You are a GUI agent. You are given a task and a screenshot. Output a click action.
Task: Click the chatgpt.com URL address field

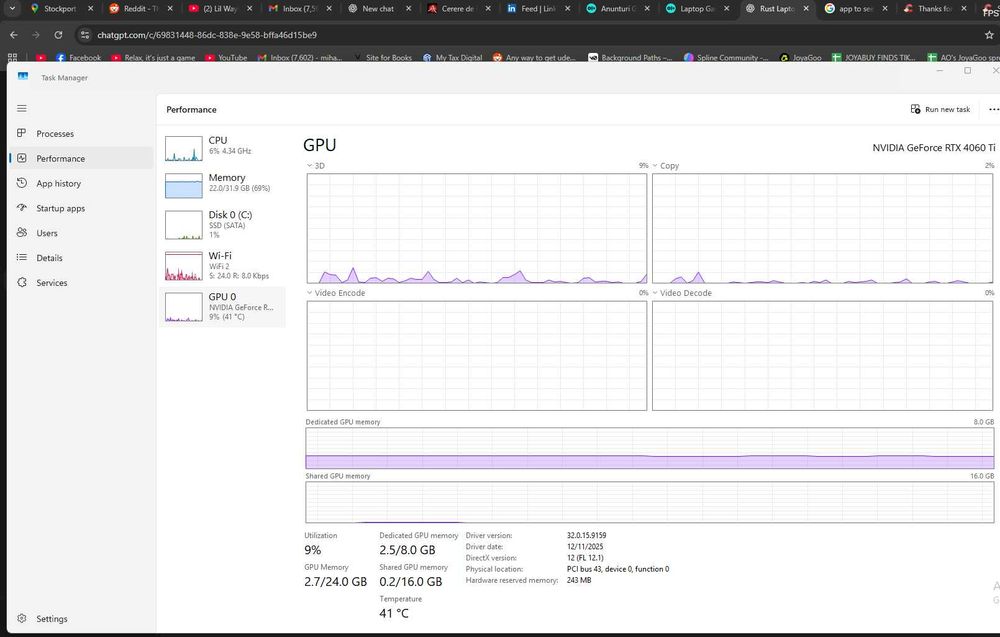207,35
